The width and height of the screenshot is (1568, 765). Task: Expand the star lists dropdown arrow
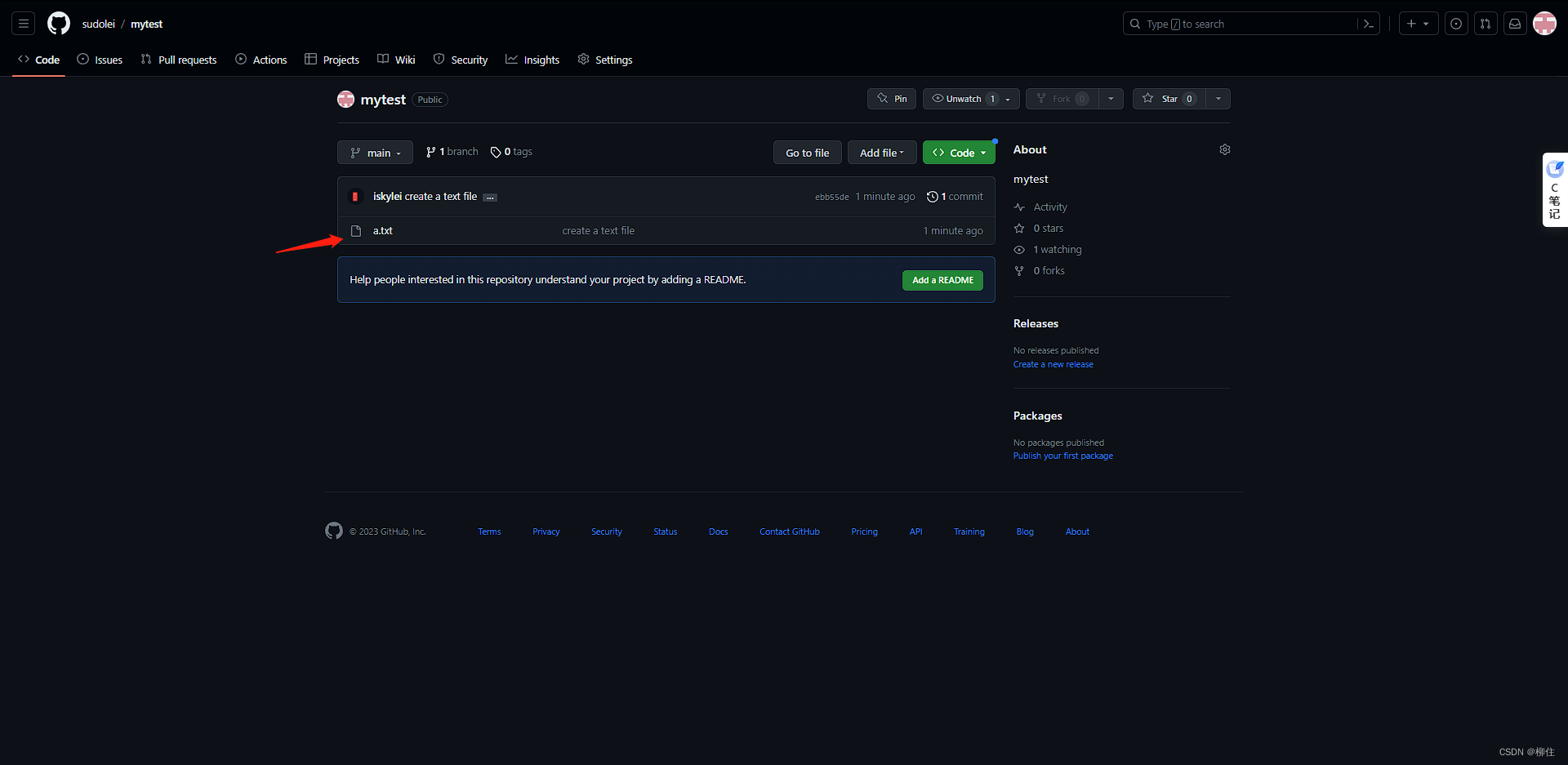1218,99
